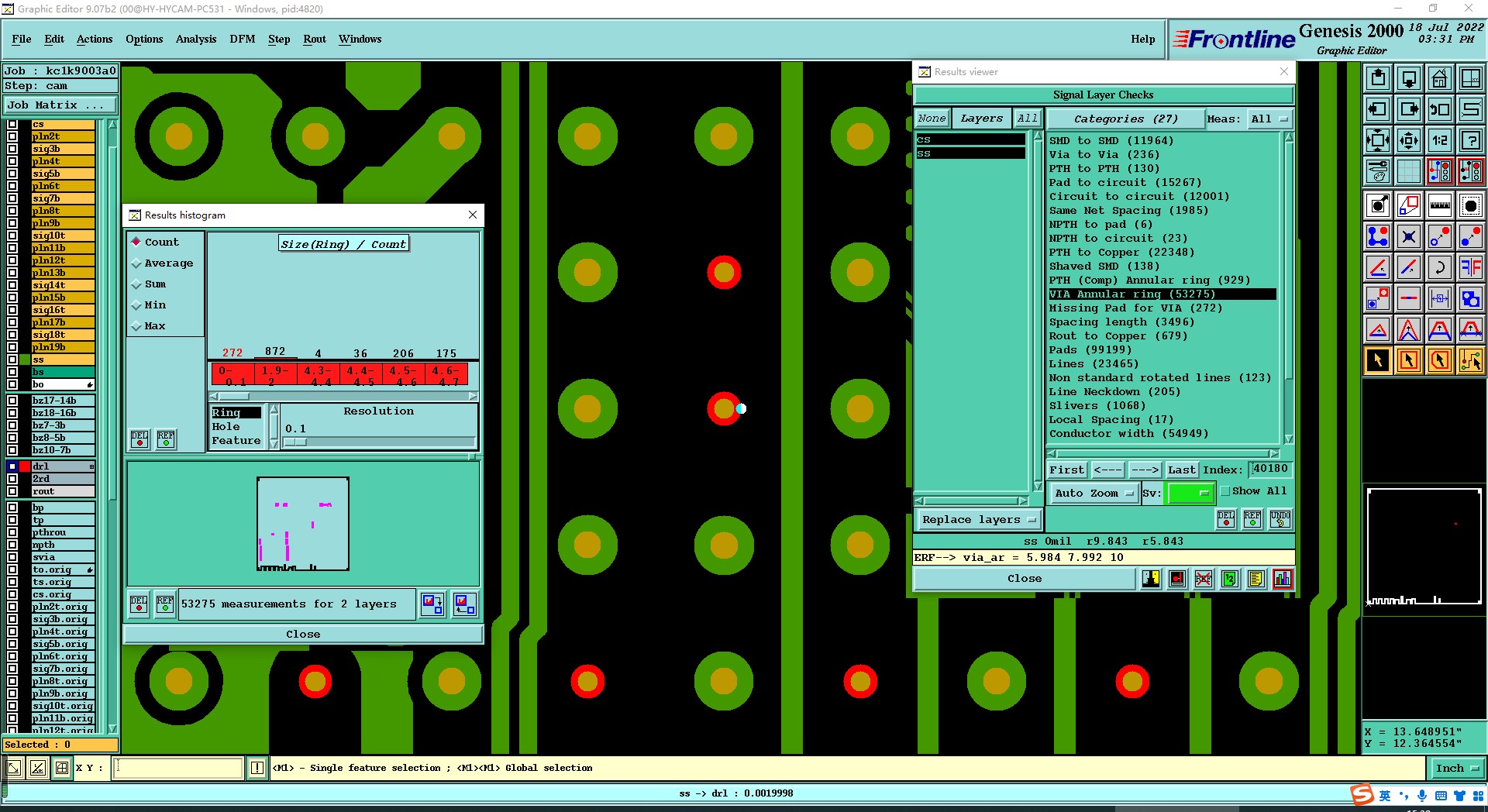Open the histogram icon in Results viewer
This screenshot has height=812, width=1488.
click(x=1283, y=579)
